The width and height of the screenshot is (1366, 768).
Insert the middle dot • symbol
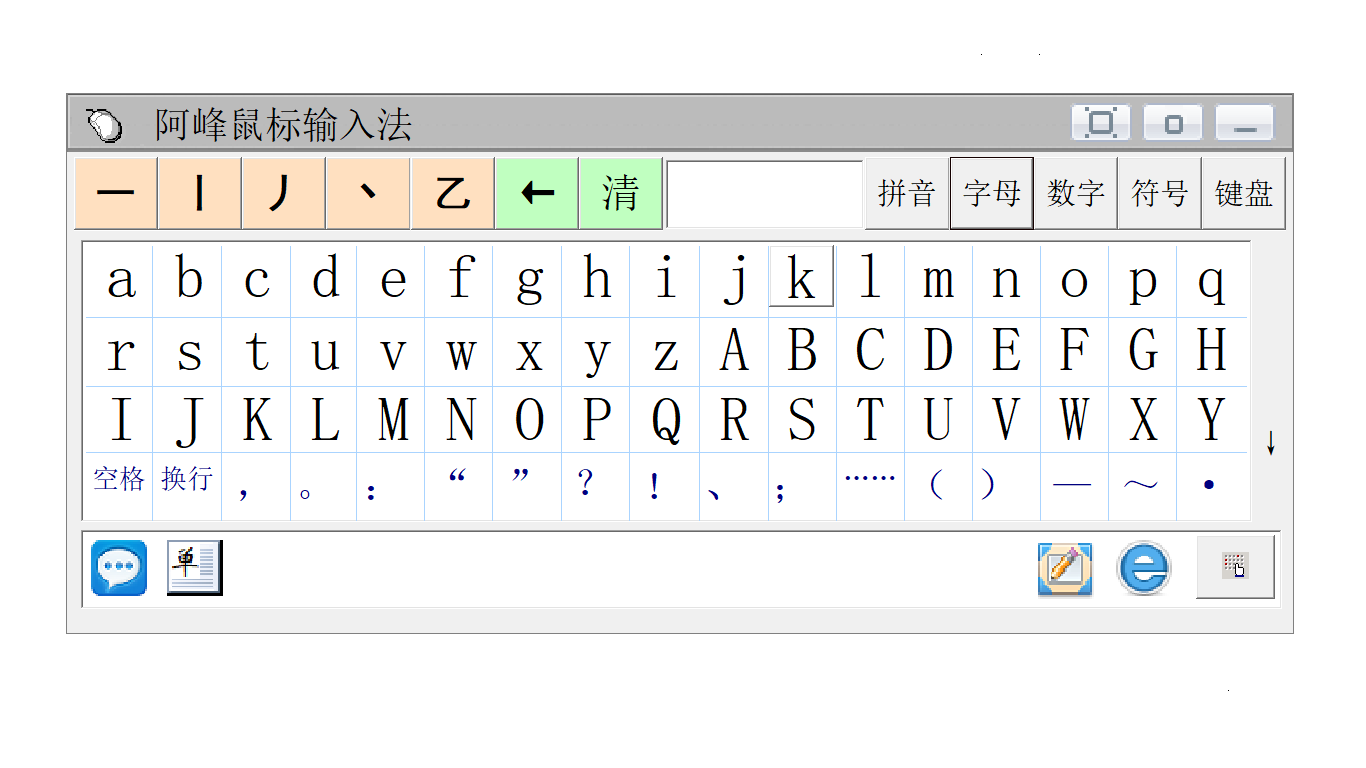coord(1212,486)
